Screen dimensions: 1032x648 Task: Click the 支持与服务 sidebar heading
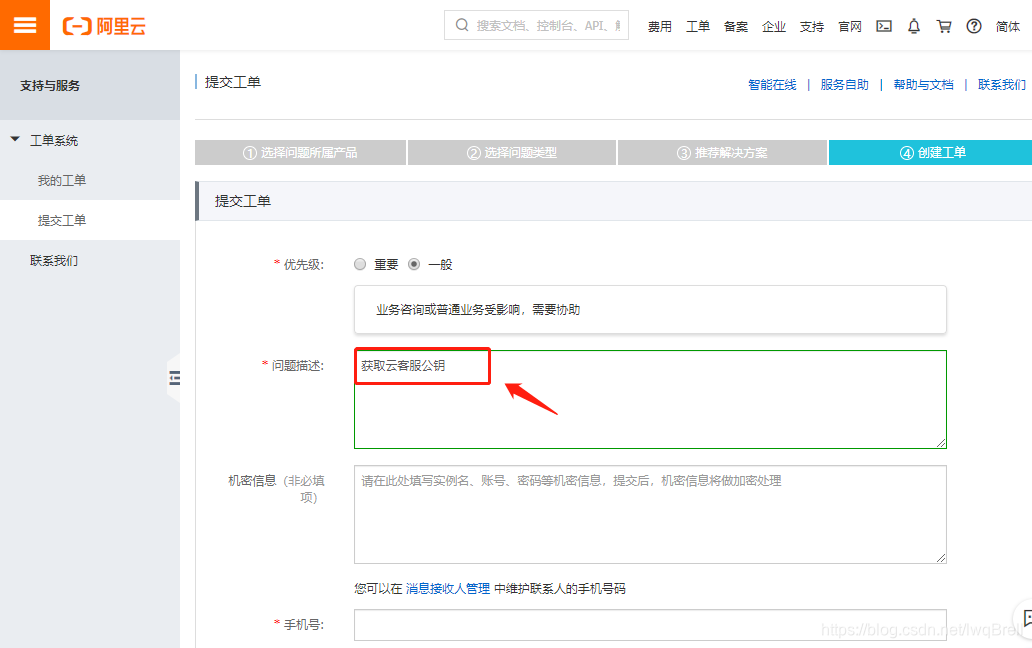pos(50,86)
